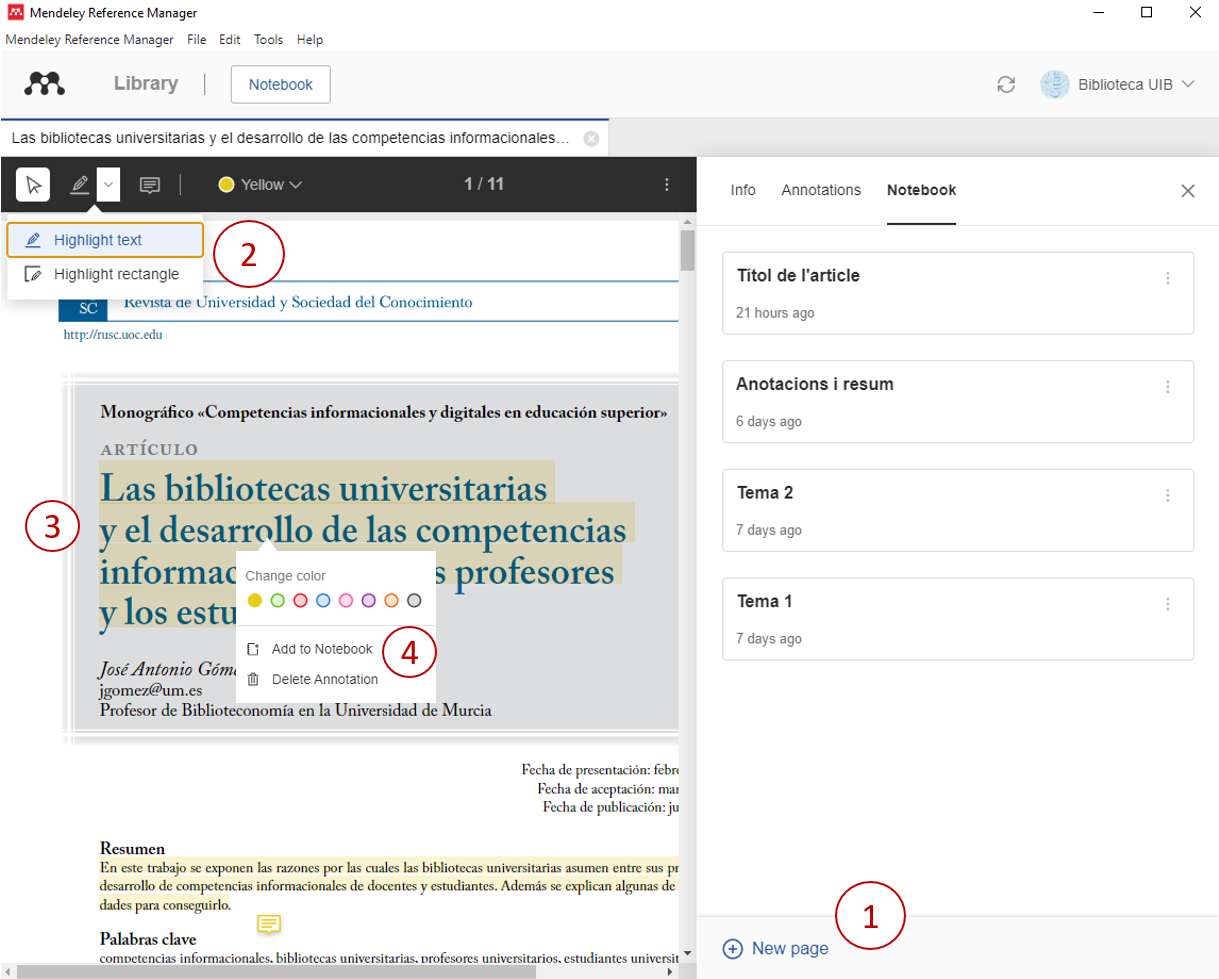Open the Biblioteca UIB account menu
Viewport: 1219px width, 979px height.
[1118, 85]
